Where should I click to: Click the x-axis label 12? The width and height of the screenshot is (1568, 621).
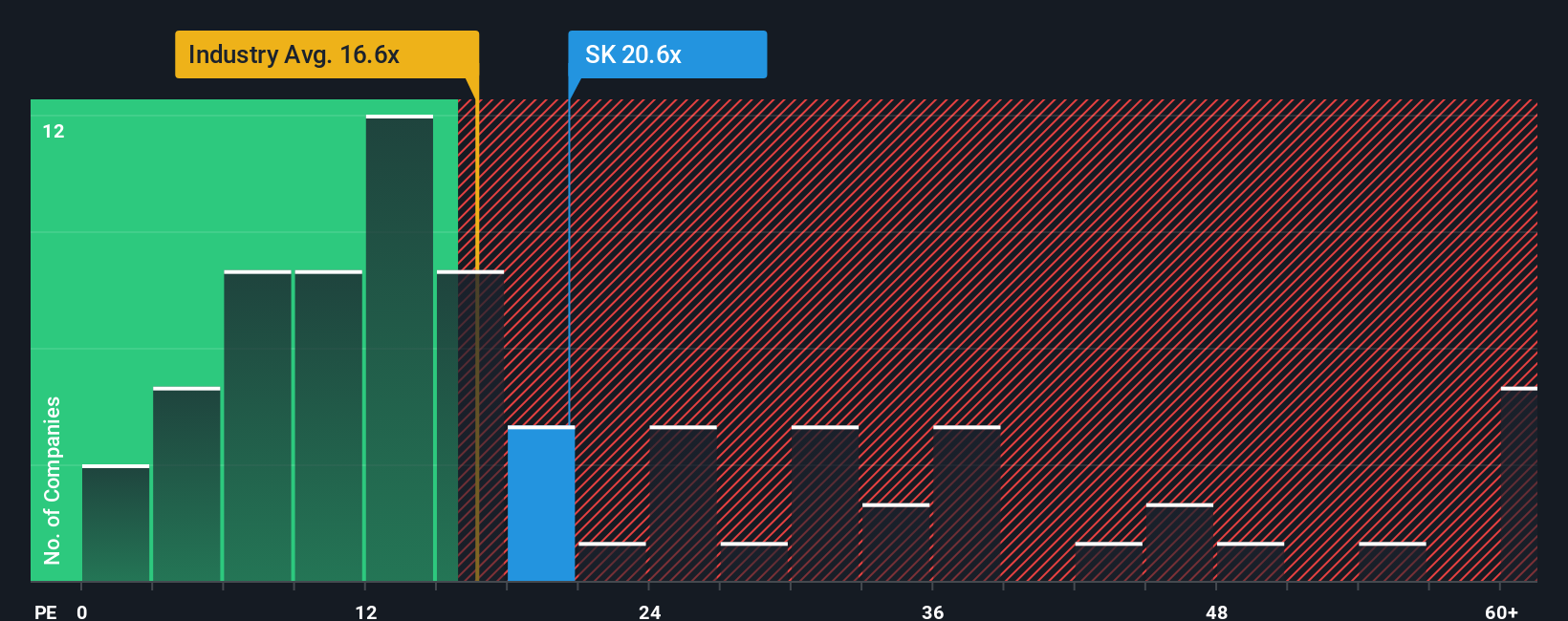[x=366, y=611]
